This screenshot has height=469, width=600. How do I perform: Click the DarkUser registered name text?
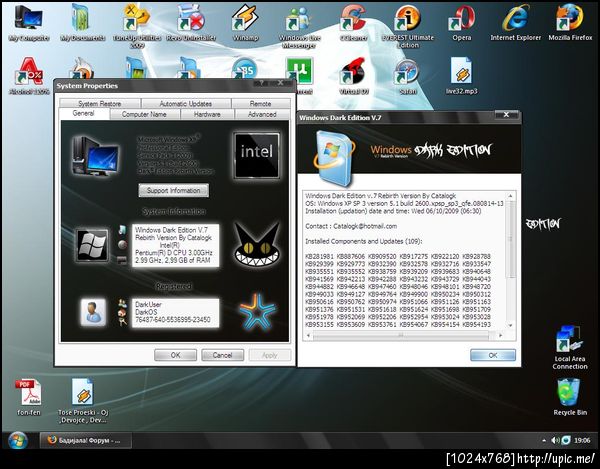(148, 305)
